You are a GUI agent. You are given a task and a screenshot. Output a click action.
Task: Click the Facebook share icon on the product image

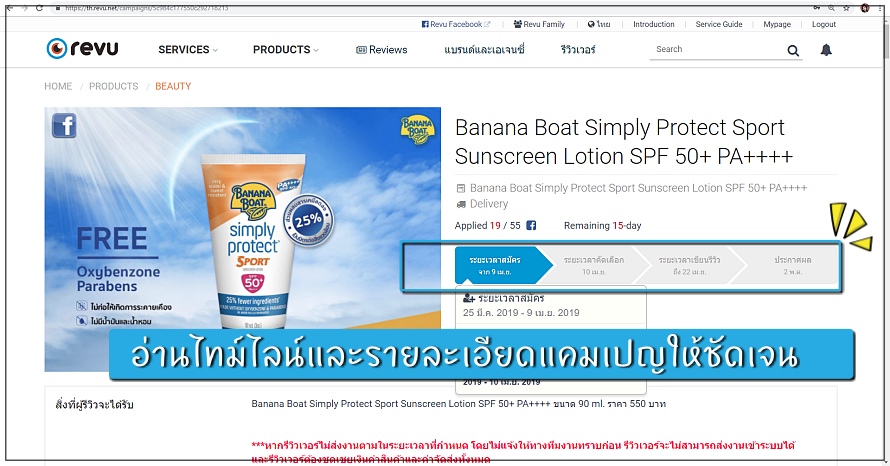[64, 125]
